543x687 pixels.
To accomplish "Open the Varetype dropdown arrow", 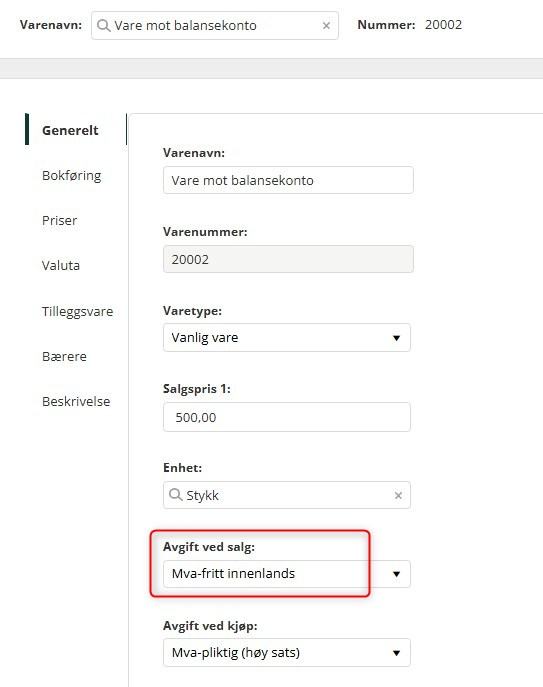I will point(396,338).
